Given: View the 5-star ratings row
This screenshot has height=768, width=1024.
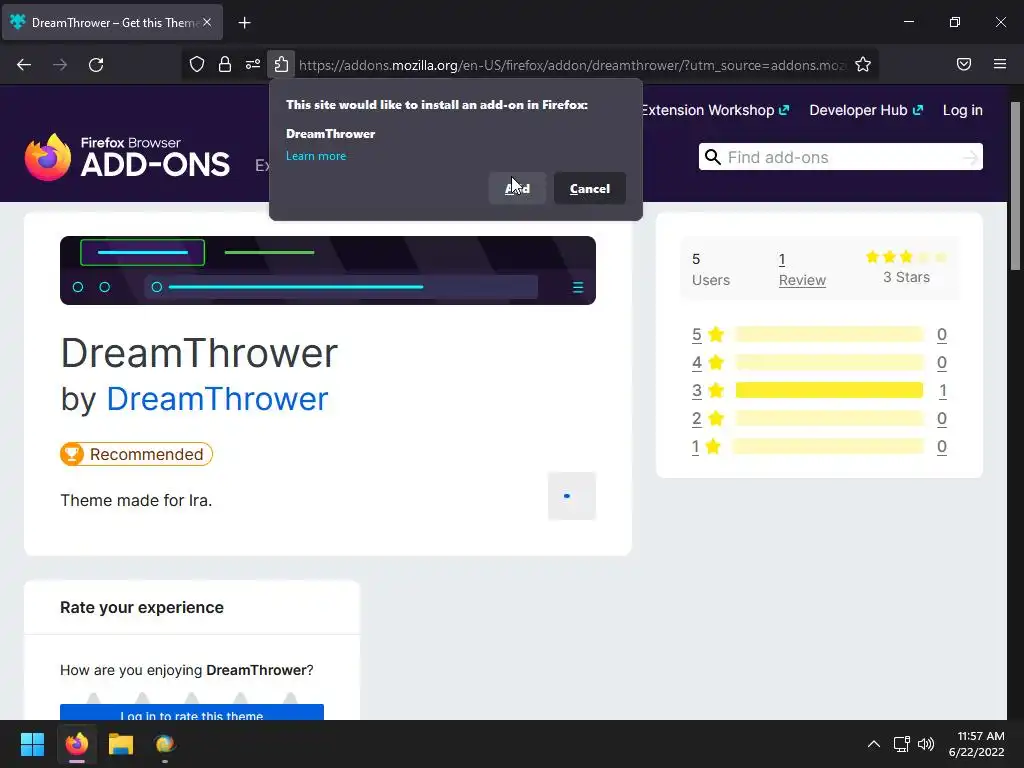Looking at the screenshot, I should pos(819,335).
